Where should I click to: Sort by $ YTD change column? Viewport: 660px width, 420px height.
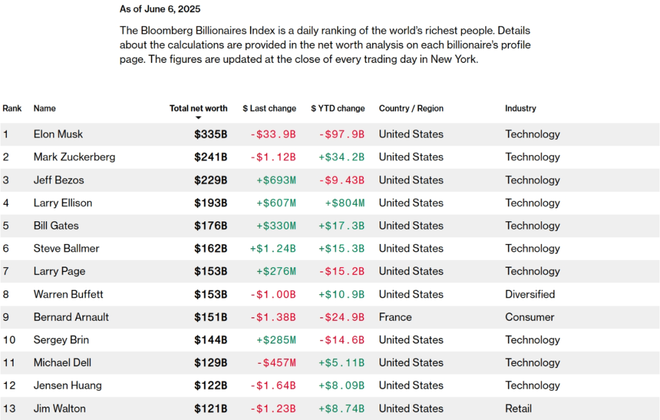[x=337, y=108]
